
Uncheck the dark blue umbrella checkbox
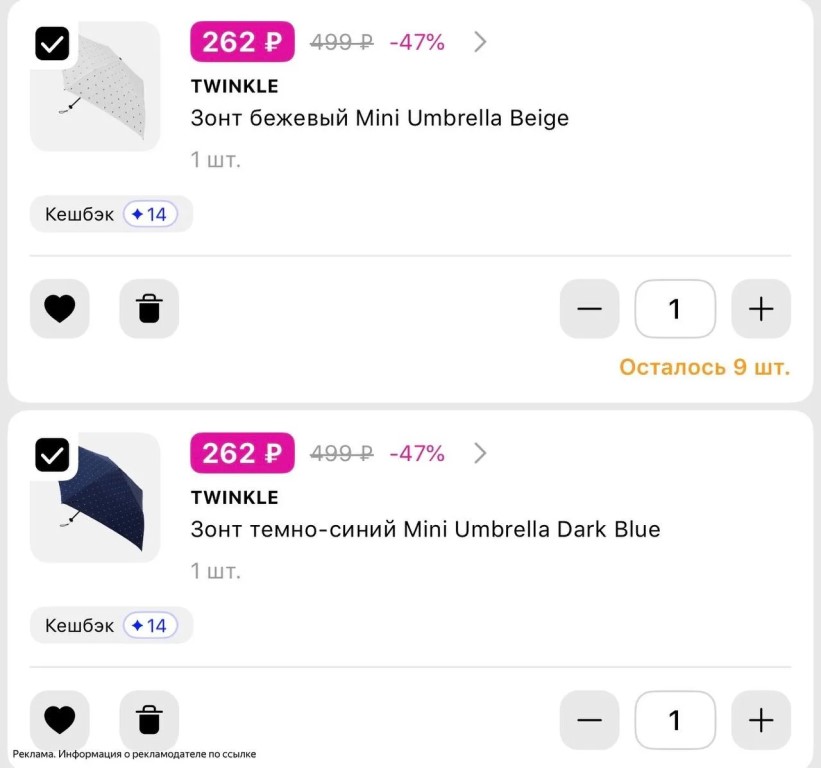[52, 455]
